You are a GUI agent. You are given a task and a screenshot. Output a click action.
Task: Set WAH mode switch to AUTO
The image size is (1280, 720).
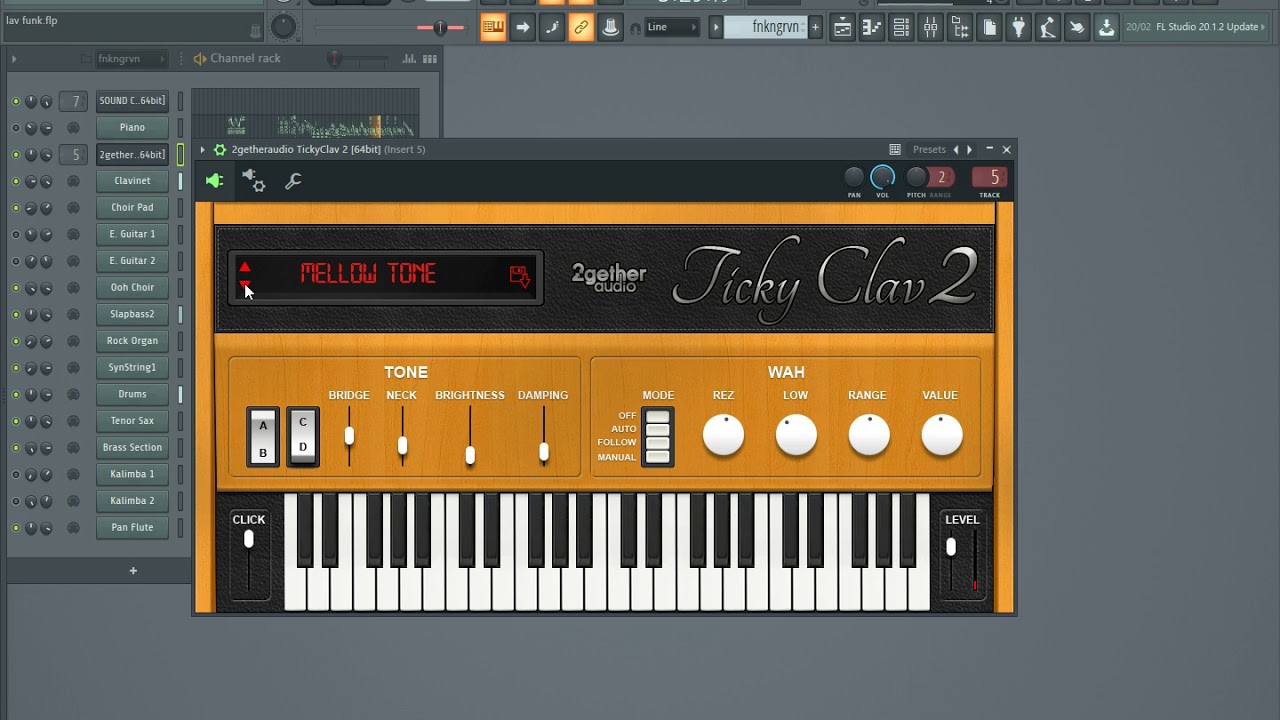(x=657, y=429)
